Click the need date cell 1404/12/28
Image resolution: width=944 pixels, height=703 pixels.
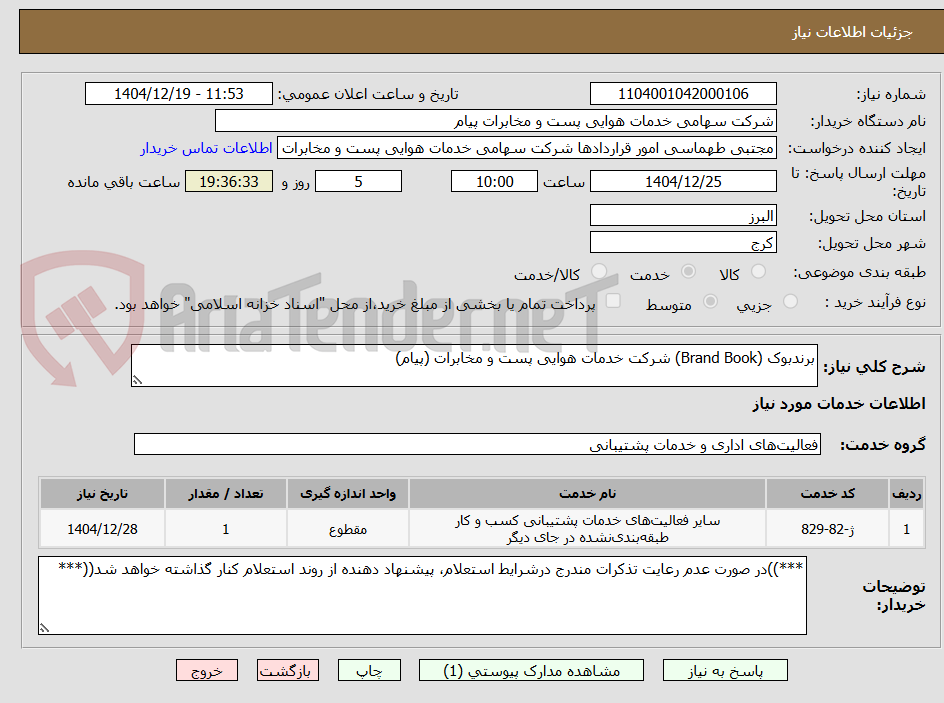pos(102,529)
